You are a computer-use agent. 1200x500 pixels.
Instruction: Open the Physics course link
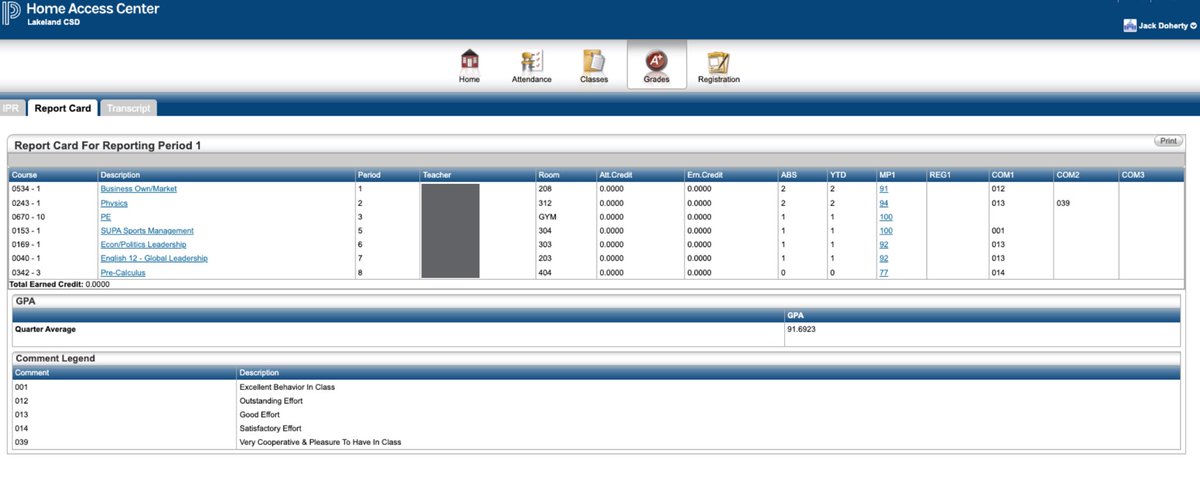[x=114, y=202]
